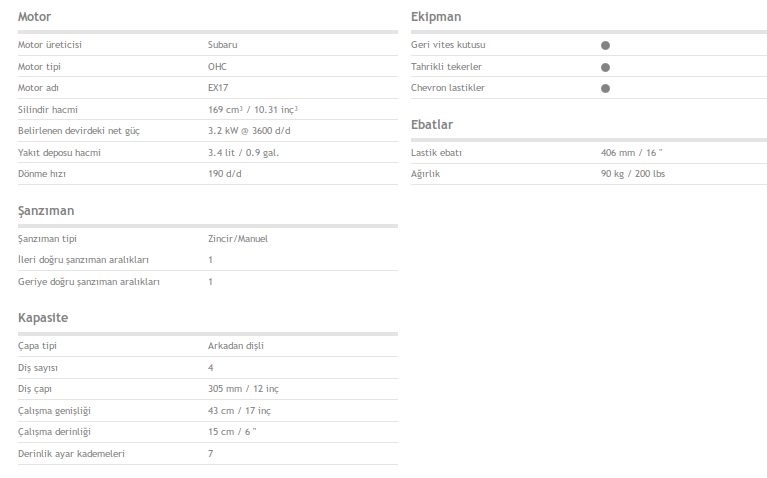Viewport: 767px width, 478px height.
Task: Click the Kapasite section heading
Action: tap(43, 318)
